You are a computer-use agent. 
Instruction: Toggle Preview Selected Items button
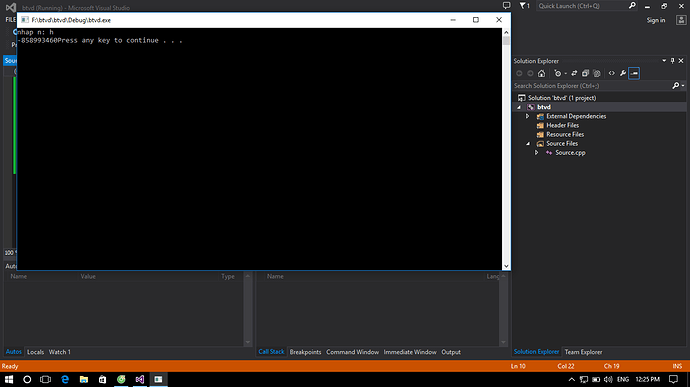[x=634, y=74]
